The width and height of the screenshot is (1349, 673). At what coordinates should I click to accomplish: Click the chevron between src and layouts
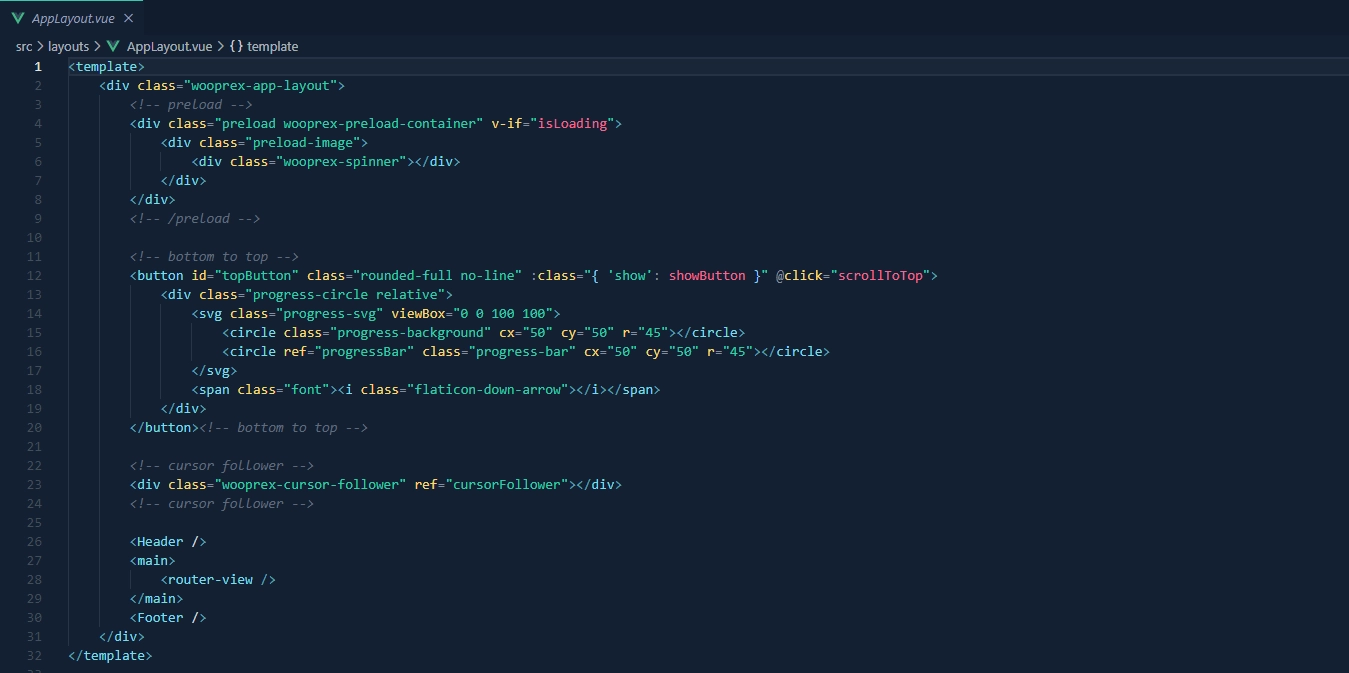39,46
